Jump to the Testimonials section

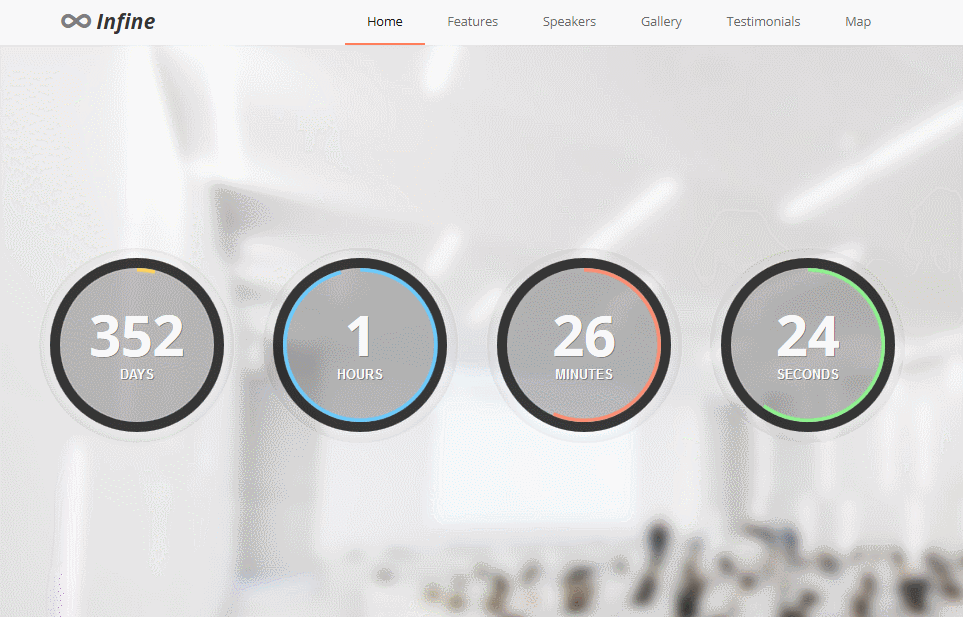[763, 21]
